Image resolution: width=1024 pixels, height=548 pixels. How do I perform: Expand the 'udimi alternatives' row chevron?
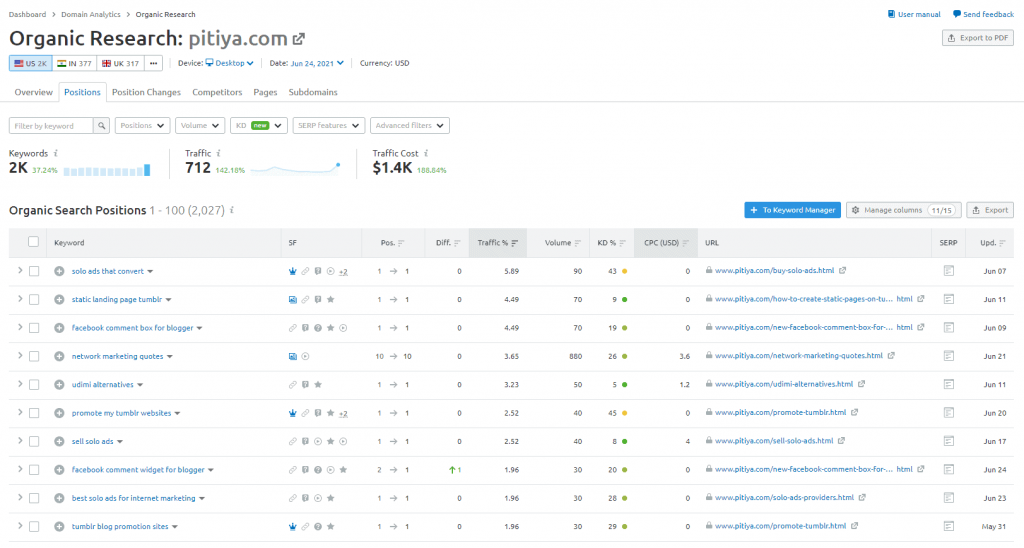click(20, 384)
